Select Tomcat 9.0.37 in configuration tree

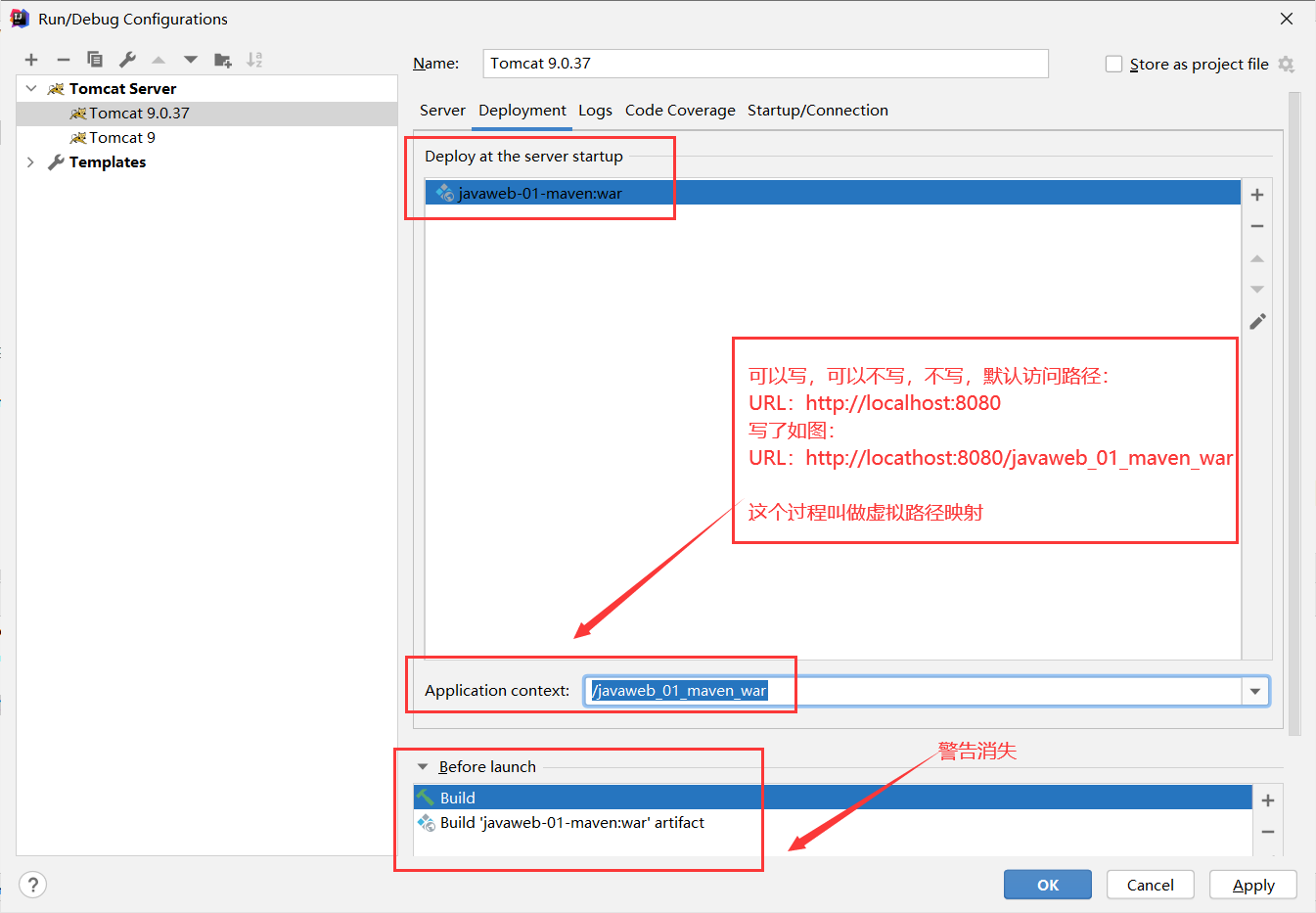(x=139, y=114)
